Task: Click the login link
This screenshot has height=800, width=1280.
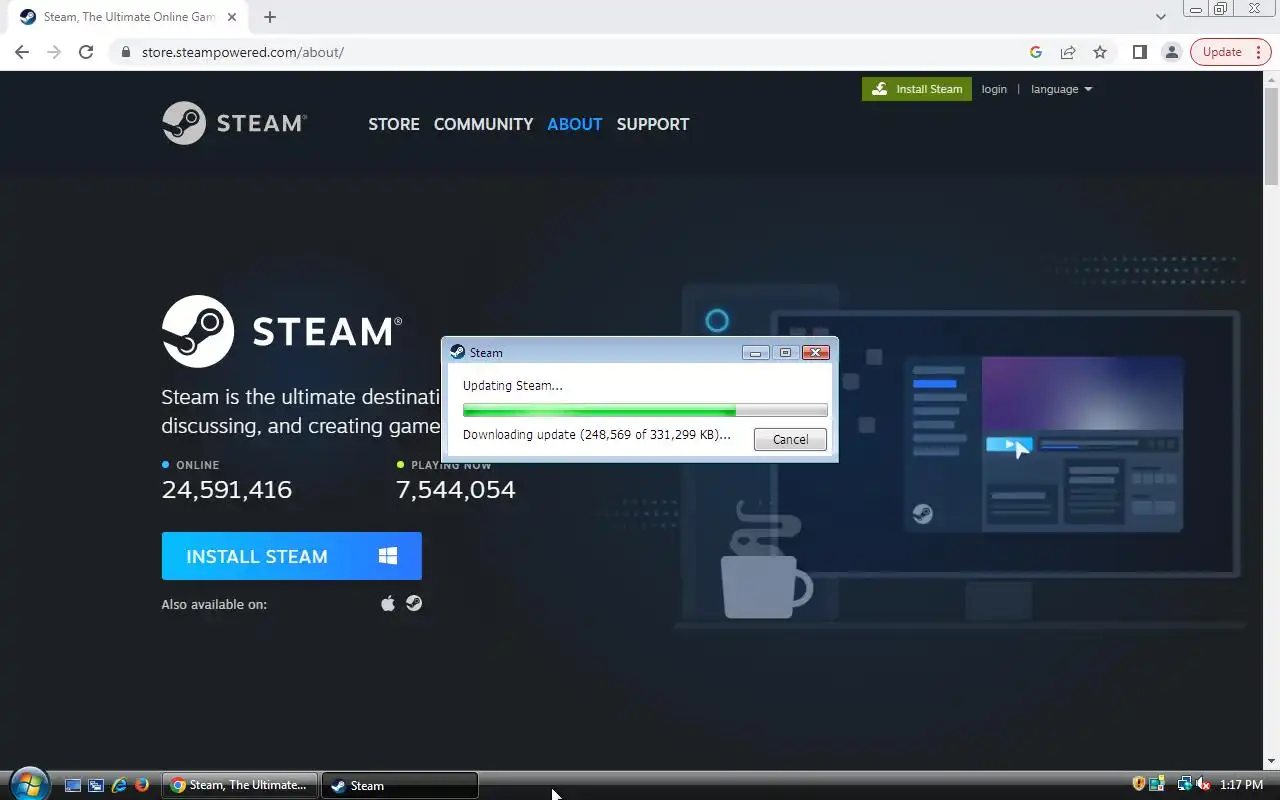Action: [x=994, y=89]
